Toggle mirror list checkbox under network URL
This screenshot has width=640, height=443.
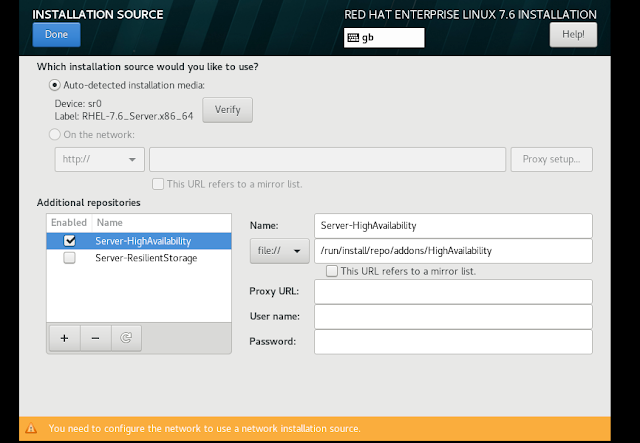click(x=158, y=184)
